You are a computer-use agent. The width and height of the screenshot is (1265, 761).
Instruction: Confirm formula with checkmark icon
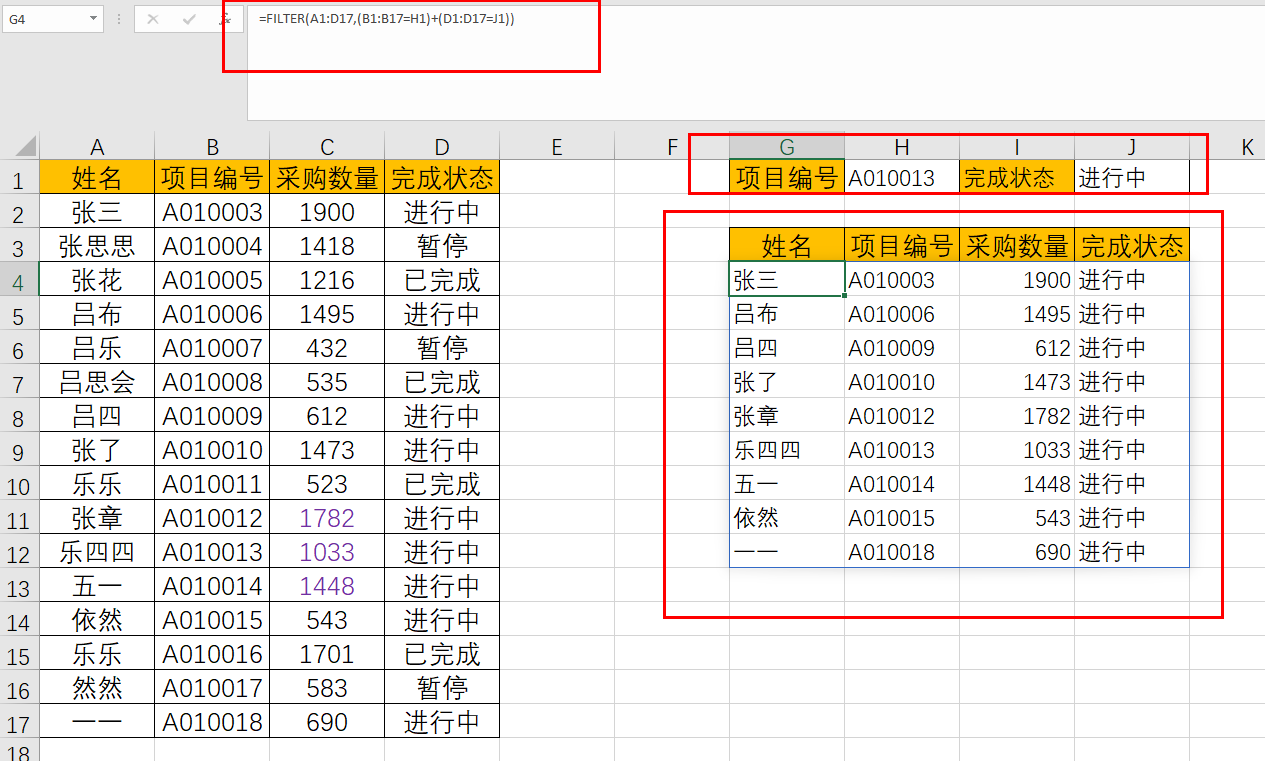click(189, 19)
